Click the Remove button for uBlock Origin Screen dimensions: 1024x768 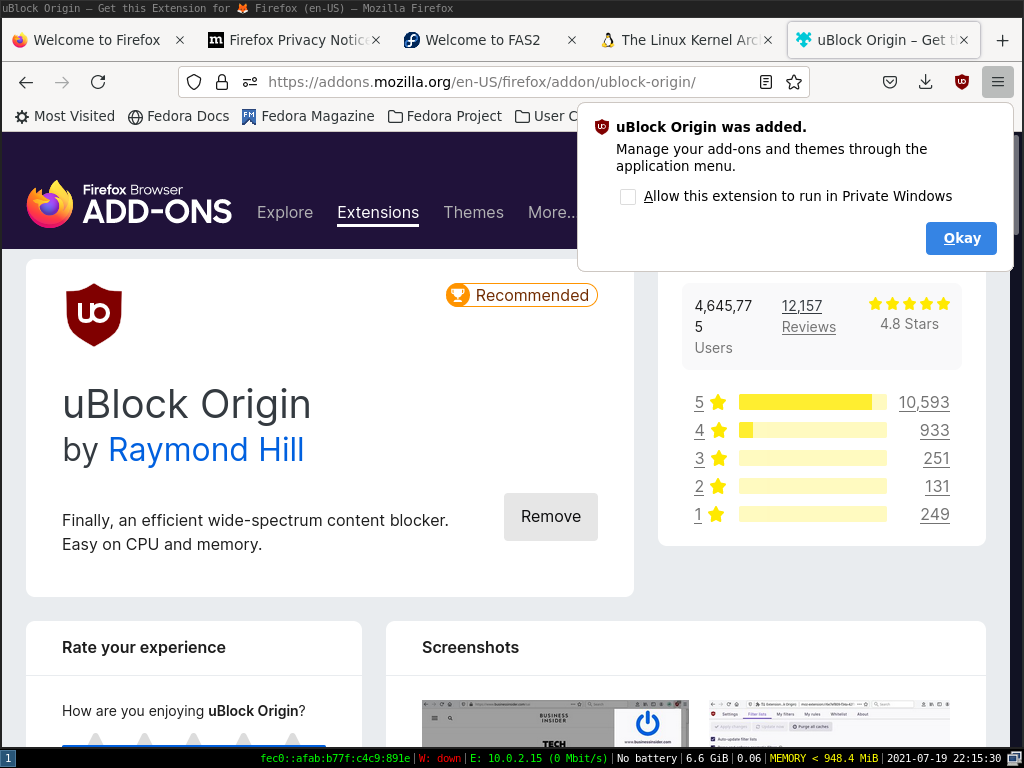tap(551, 517)
